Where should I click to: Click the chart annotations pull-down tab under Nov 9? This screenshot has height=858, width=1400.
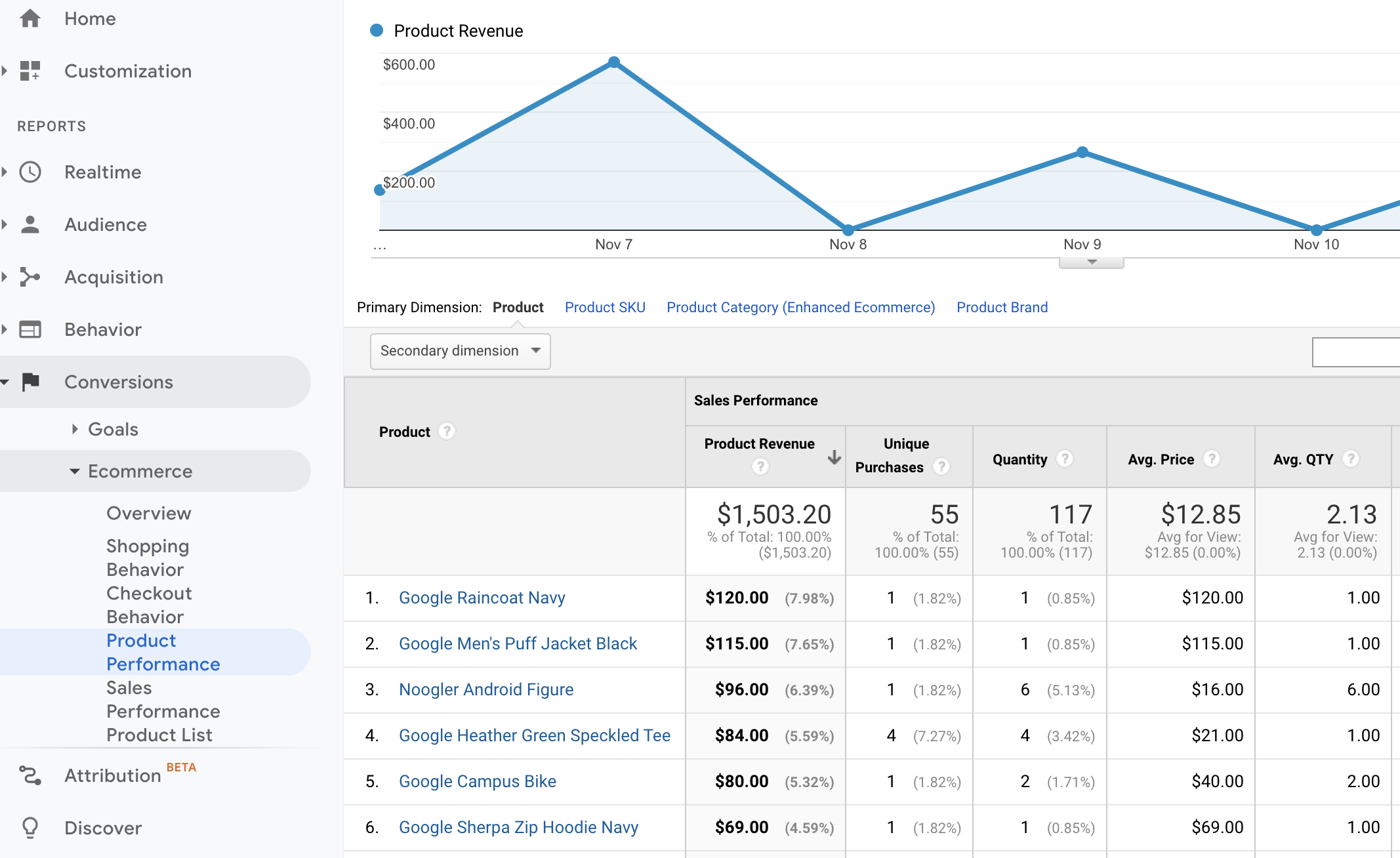1091,262
